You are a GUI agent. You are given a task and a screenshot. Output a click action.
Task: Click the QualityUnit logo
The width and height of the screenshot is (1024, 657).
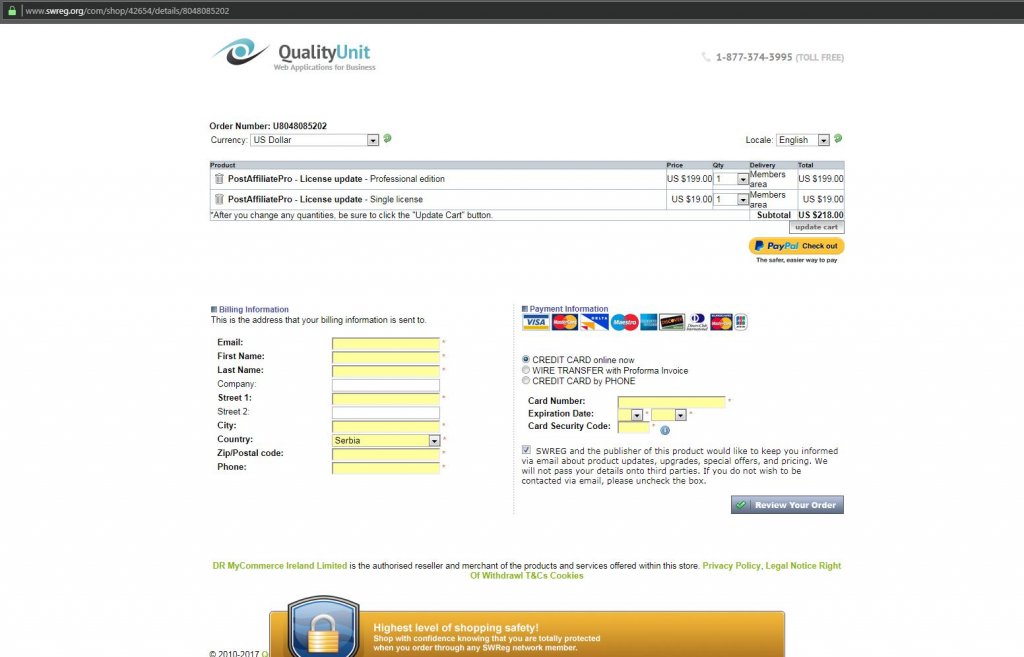[294, 54]
